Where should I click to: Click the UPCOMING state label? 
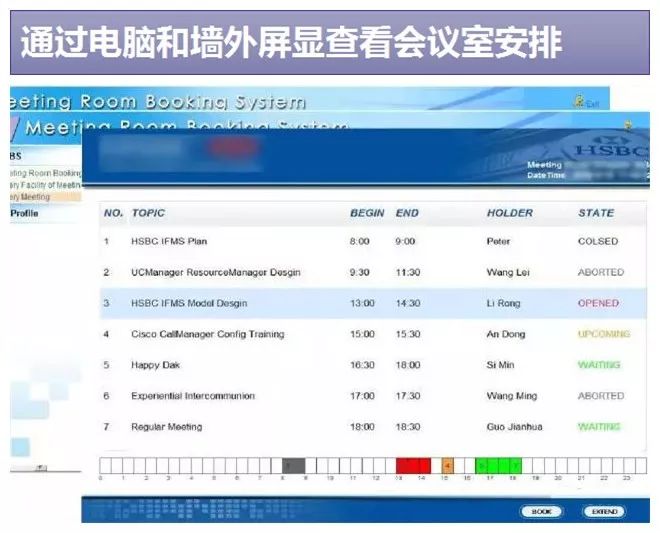tap(604, 334)
